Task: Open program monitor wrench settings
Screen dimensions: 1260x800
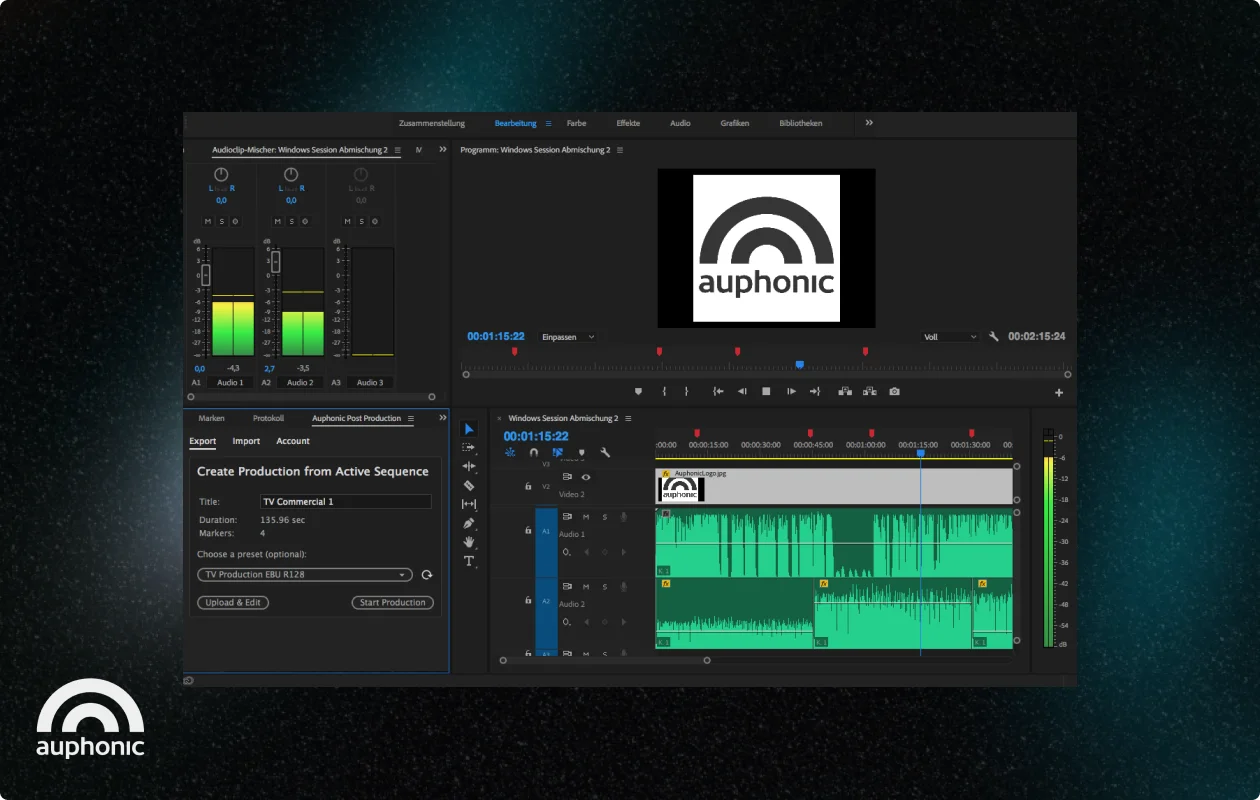Action: [994, 337]
